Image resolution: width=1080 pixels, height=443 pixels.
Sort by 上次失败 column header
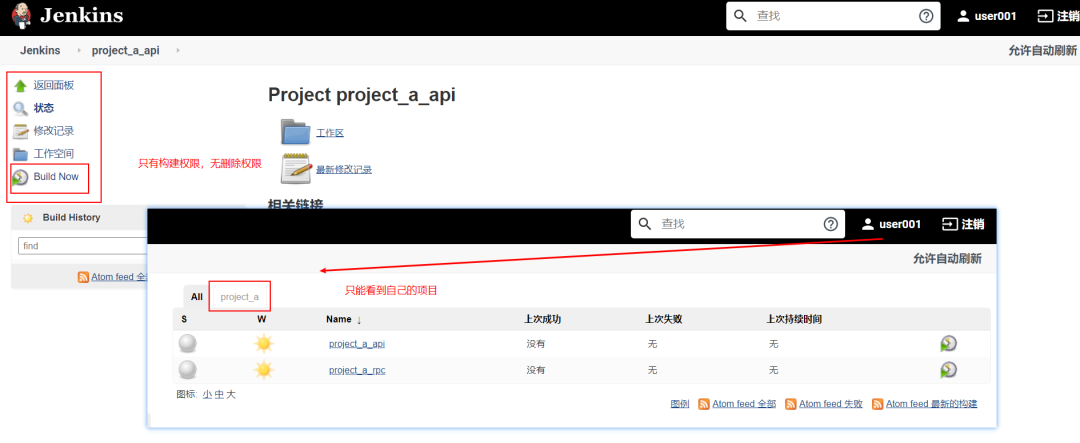664,320
